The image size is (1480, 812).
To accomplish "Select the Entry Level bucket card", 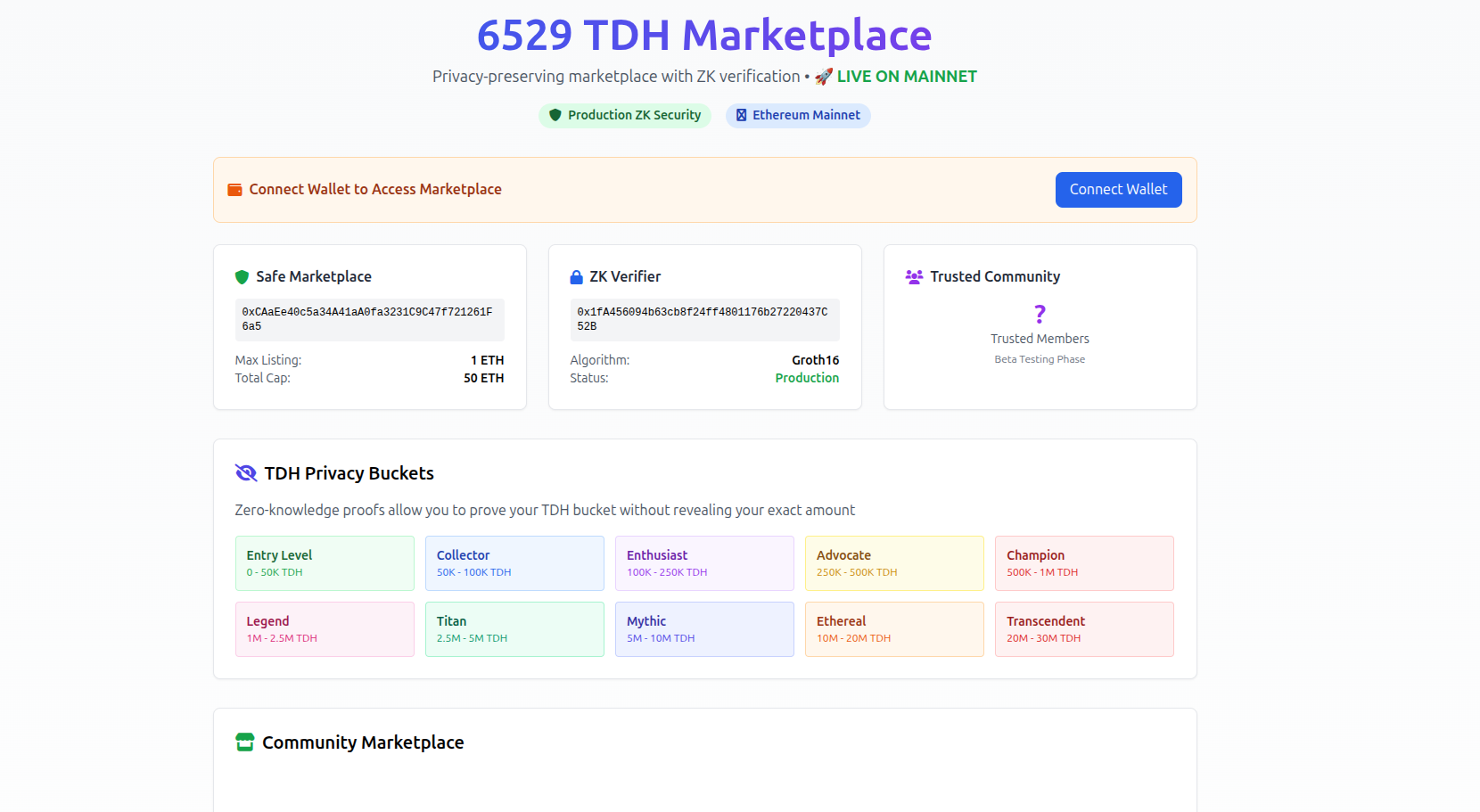I will click(x=325, y=563).
